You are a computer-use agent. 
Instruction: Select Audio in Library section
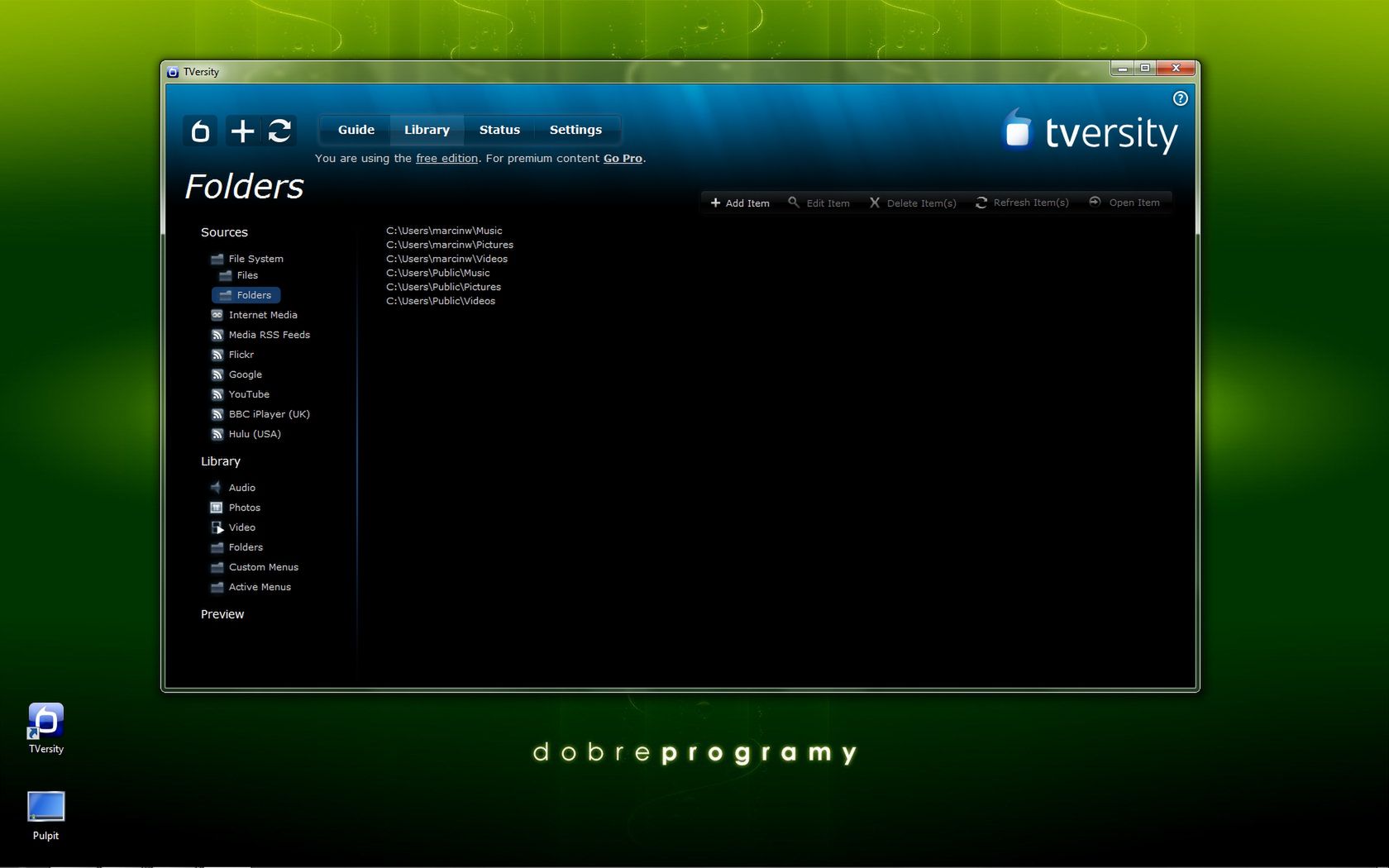242,488
